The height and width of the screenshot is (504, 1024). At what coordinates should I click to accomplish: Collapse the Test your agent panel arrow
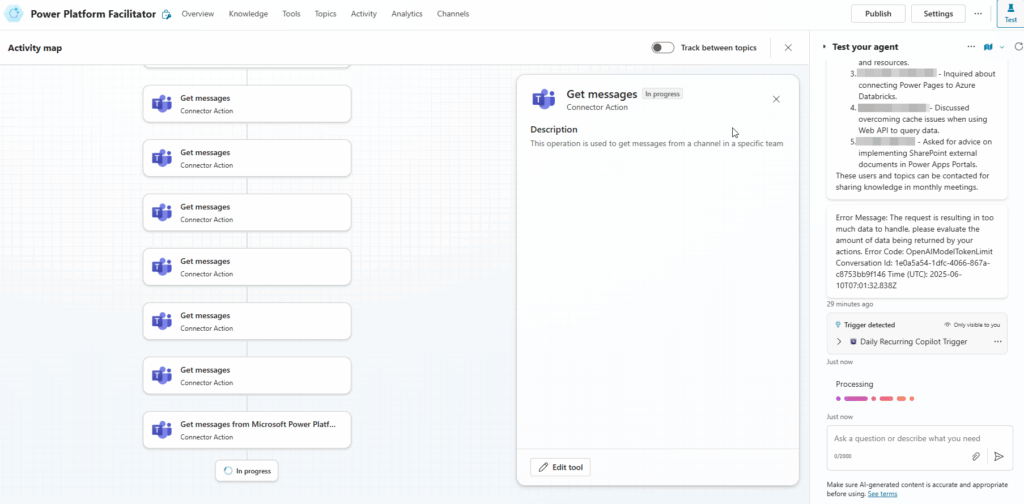coord(824,47)
